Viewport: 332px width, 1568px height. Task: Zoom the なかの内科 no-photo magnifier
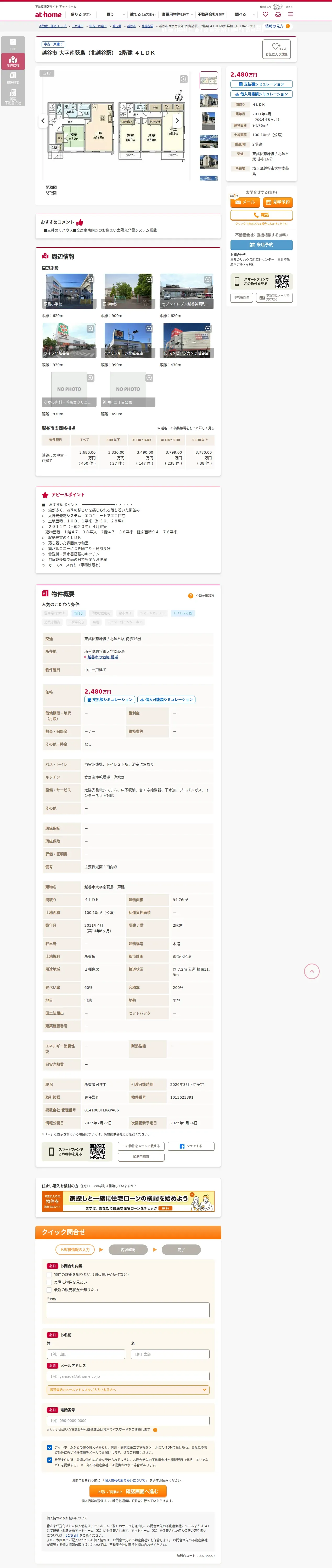[x=90, y=378]
